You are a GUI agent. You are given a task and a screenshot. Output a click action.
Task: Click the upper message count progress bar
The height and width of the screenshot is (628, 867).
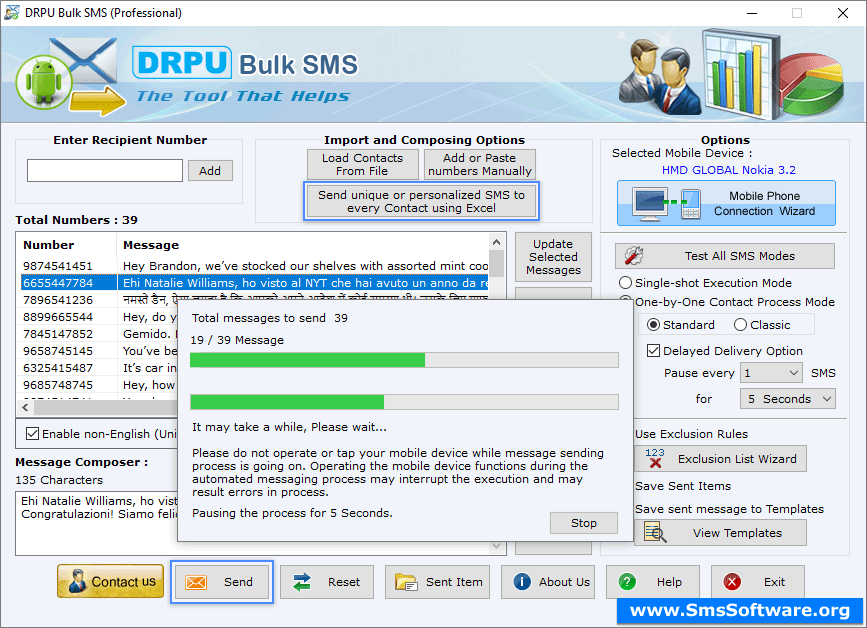tap(404, 360)
